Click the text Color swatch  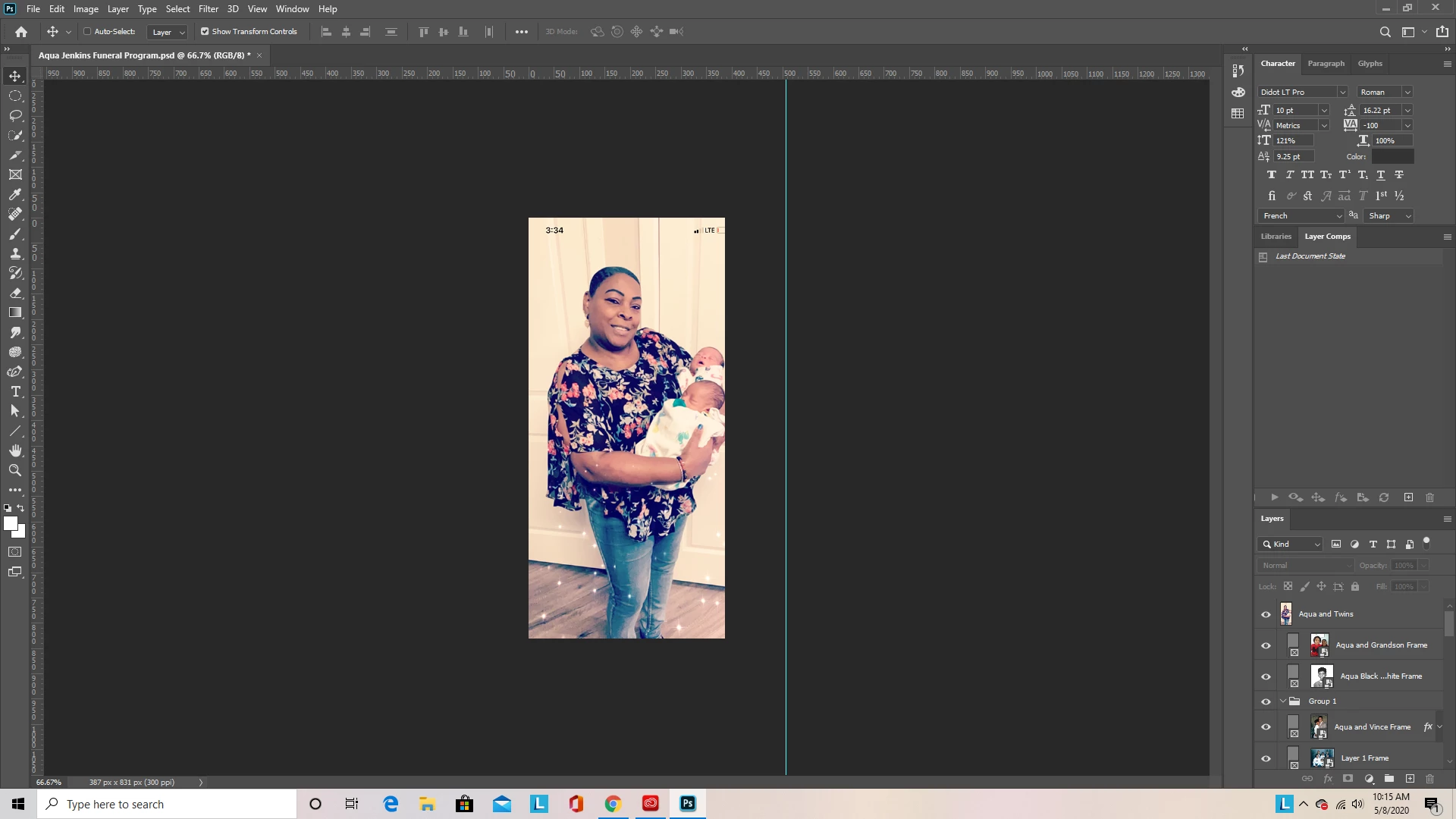click(x=1392, y=157)
